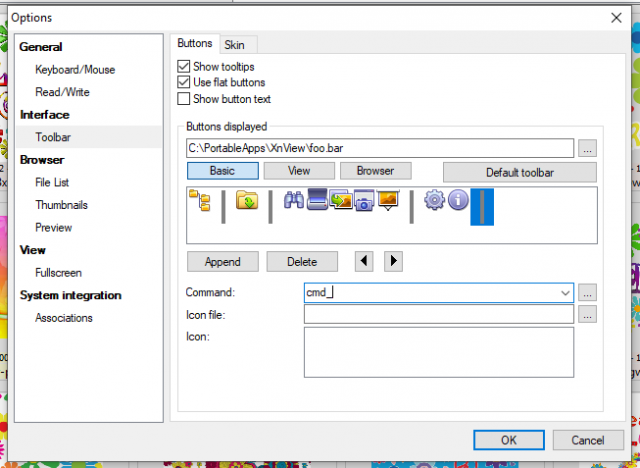Select View category in sidebar
Screen dimensions: 640x468
click(x=33, y=250)
